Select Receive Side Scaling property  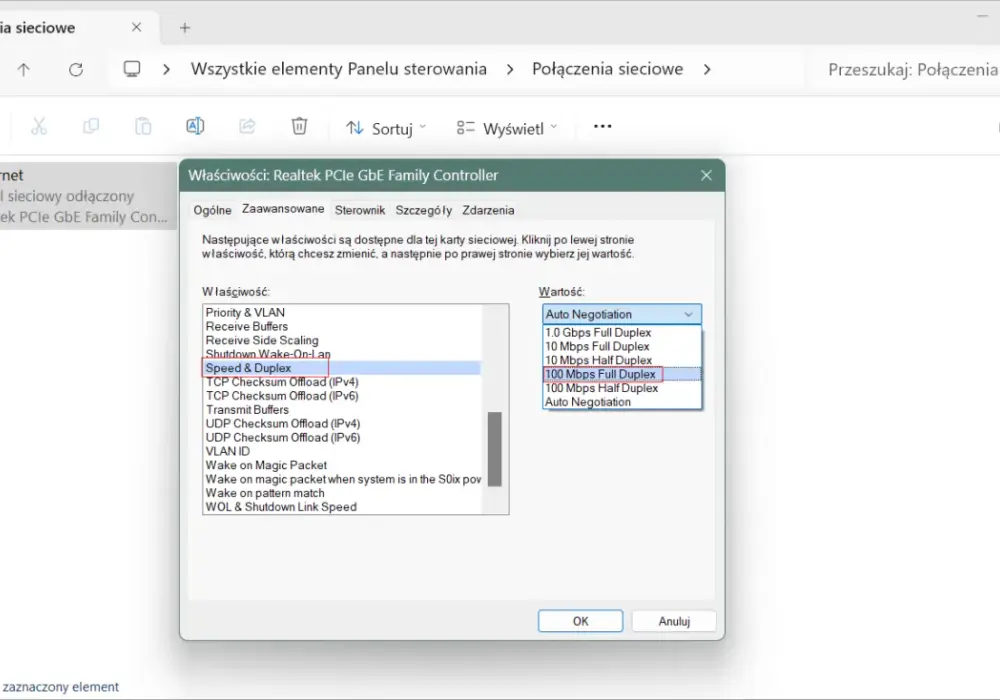pos(342,340)
